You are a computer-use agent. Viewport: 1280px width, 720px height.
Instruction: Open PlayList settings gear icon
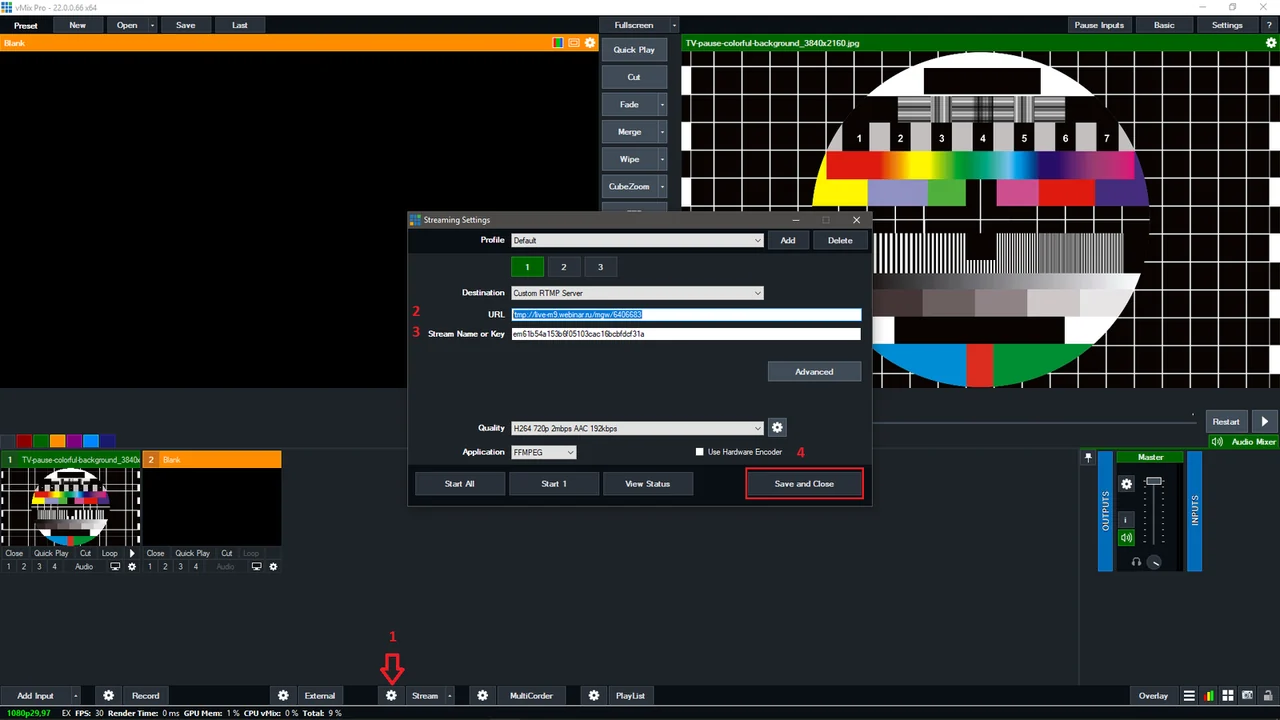(594, 696)
